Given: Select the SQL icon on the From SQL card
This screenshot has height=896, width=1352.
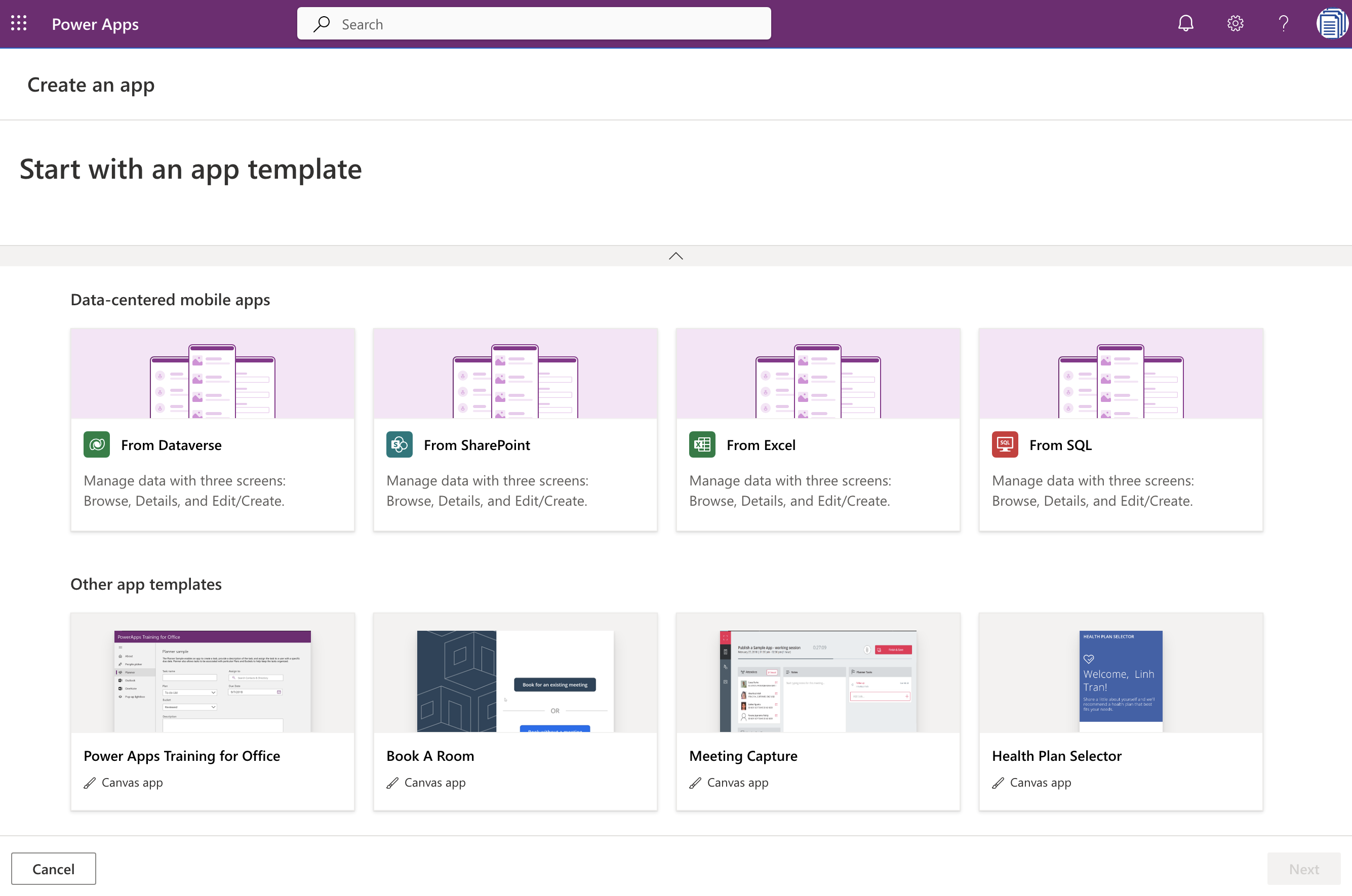Looking at the screenshot, I should click(1005, 444).
